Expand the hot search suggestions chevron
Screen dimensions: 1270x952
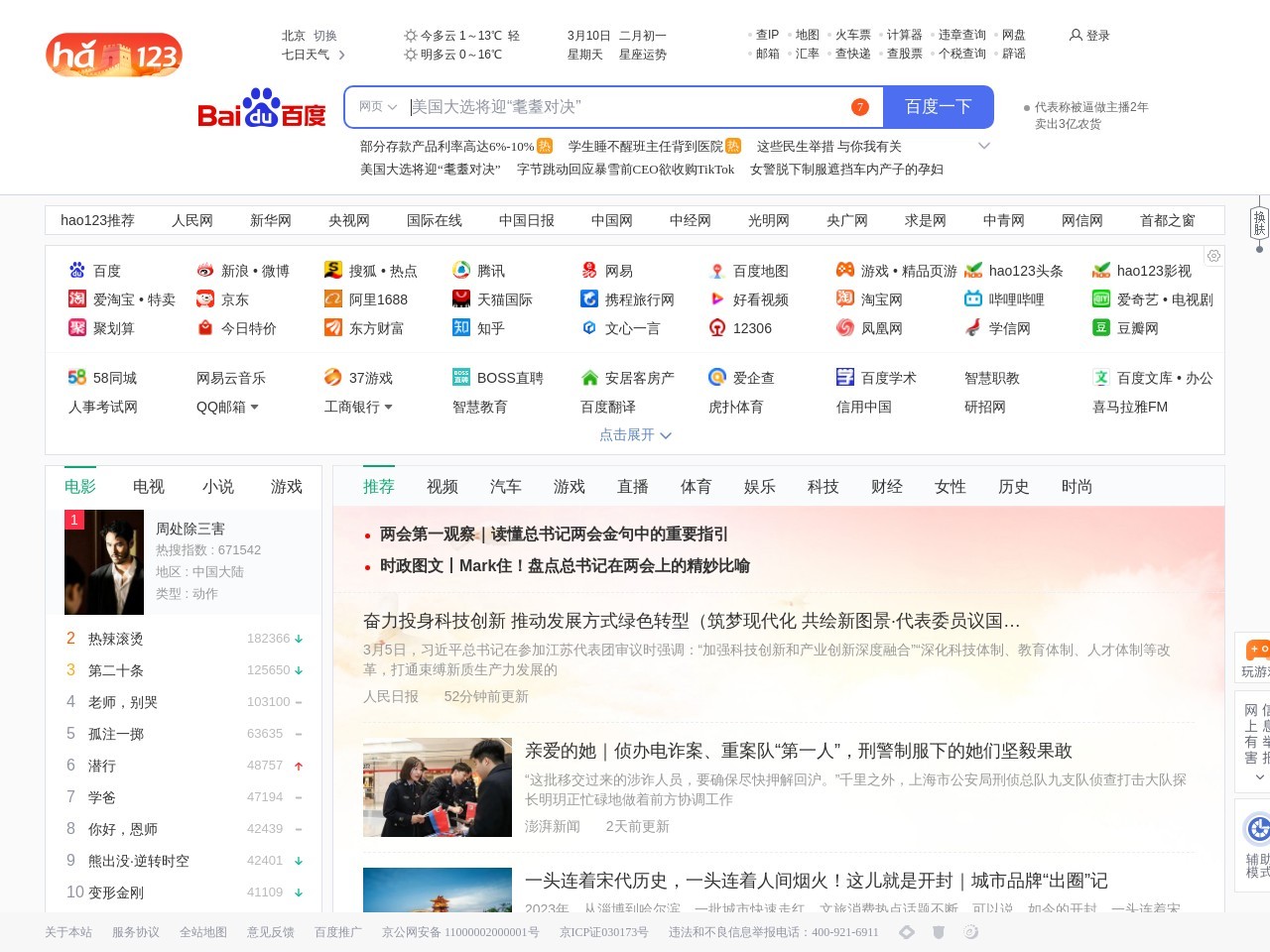click(984, 146)
